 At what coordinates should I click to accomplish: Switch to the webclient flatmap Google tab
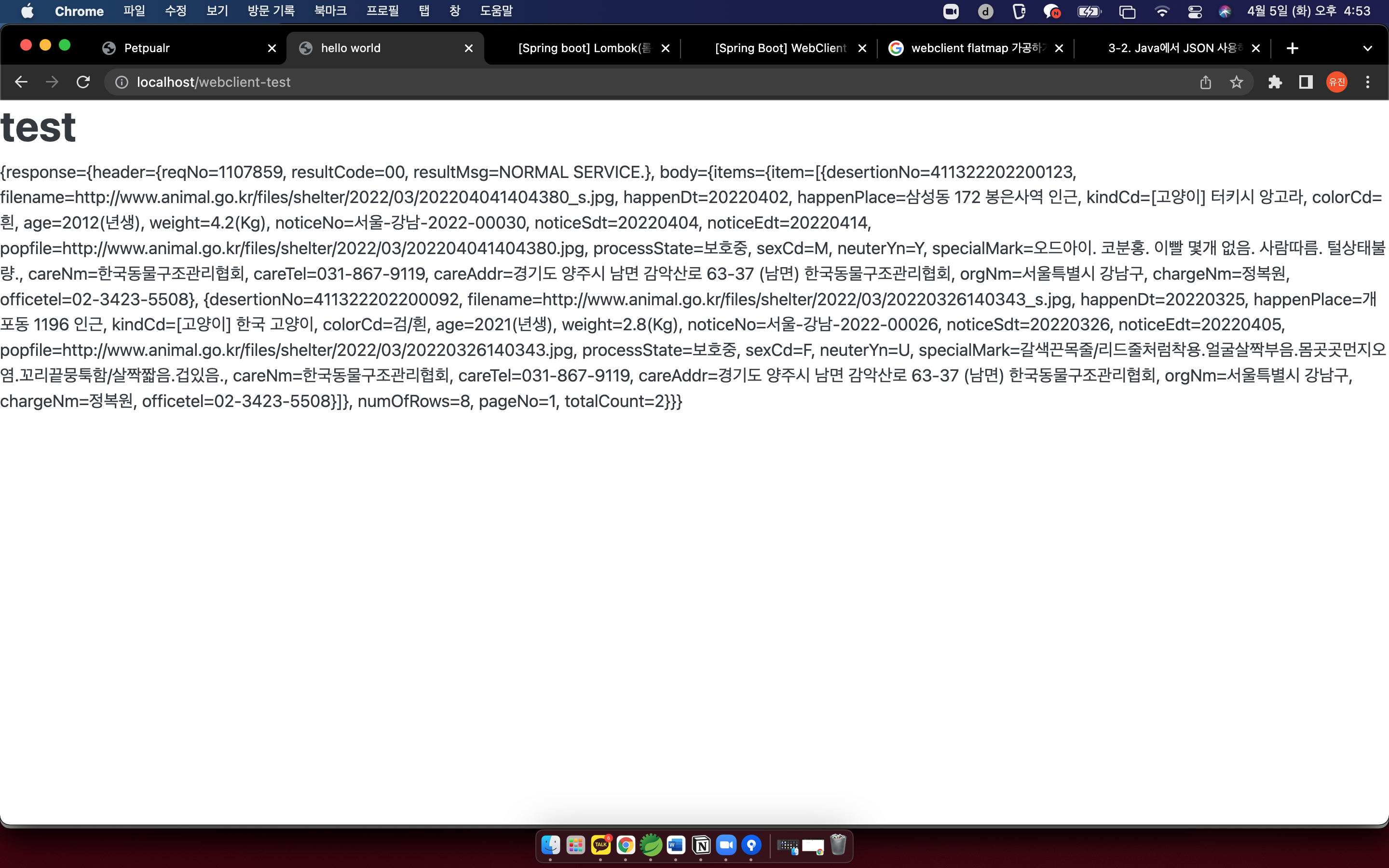pos(976,48)
